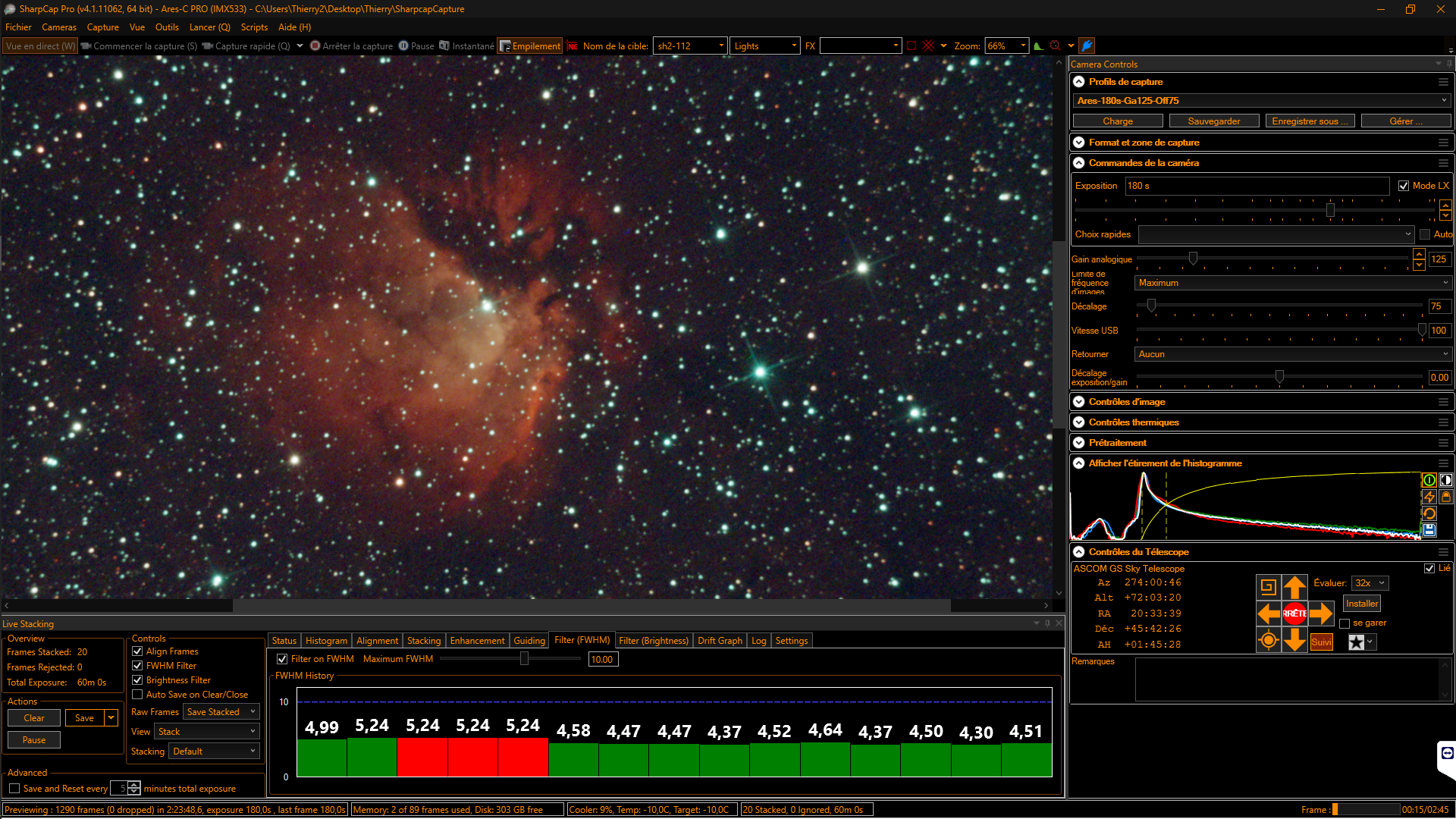Move telescope left with the left arrow
The image size is (1456, 819).
pos(1268,613)
